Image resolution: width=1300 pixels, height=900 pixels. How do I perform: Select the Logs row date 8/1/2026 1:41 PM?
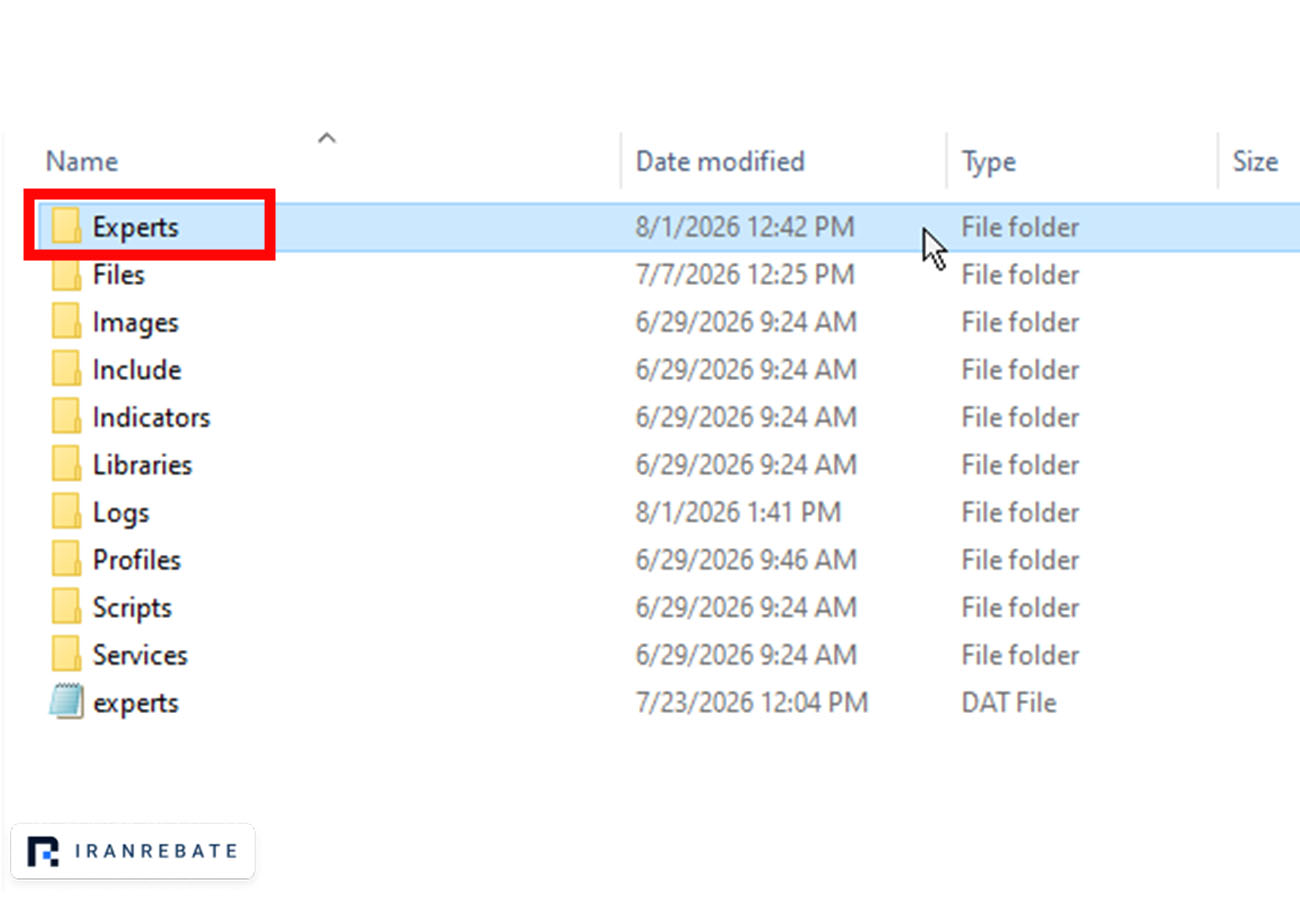pyautogui.click(x=738, y=513)
